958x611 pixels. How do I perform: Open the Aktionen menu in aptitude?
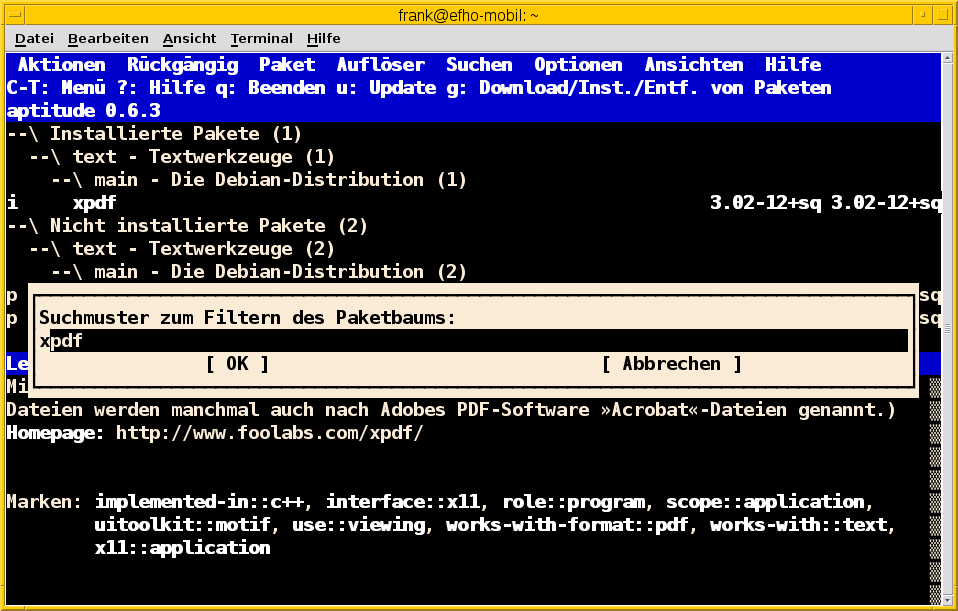[61, 64]
